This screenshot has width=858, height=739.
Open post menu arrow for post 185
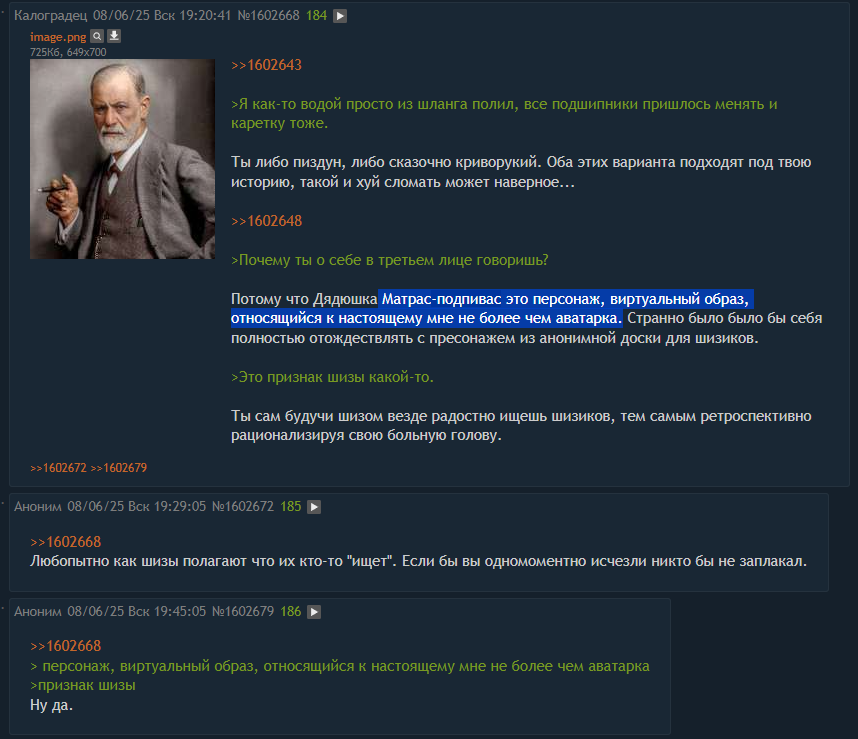pyautogui.click(x=314, y=507)
